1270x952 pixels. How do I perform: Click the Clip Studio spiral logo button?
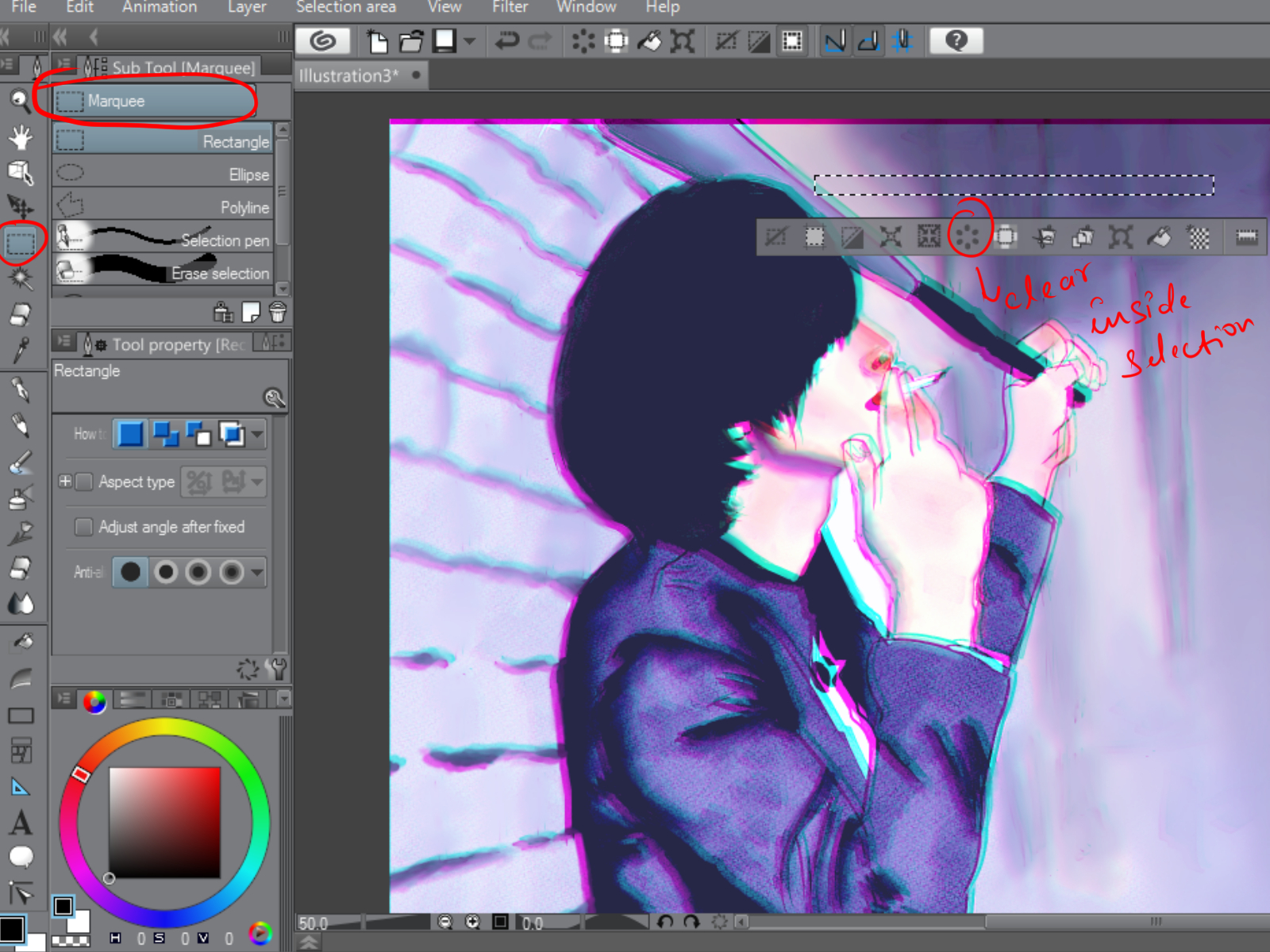pyautogui.click(x=322, y=40)
